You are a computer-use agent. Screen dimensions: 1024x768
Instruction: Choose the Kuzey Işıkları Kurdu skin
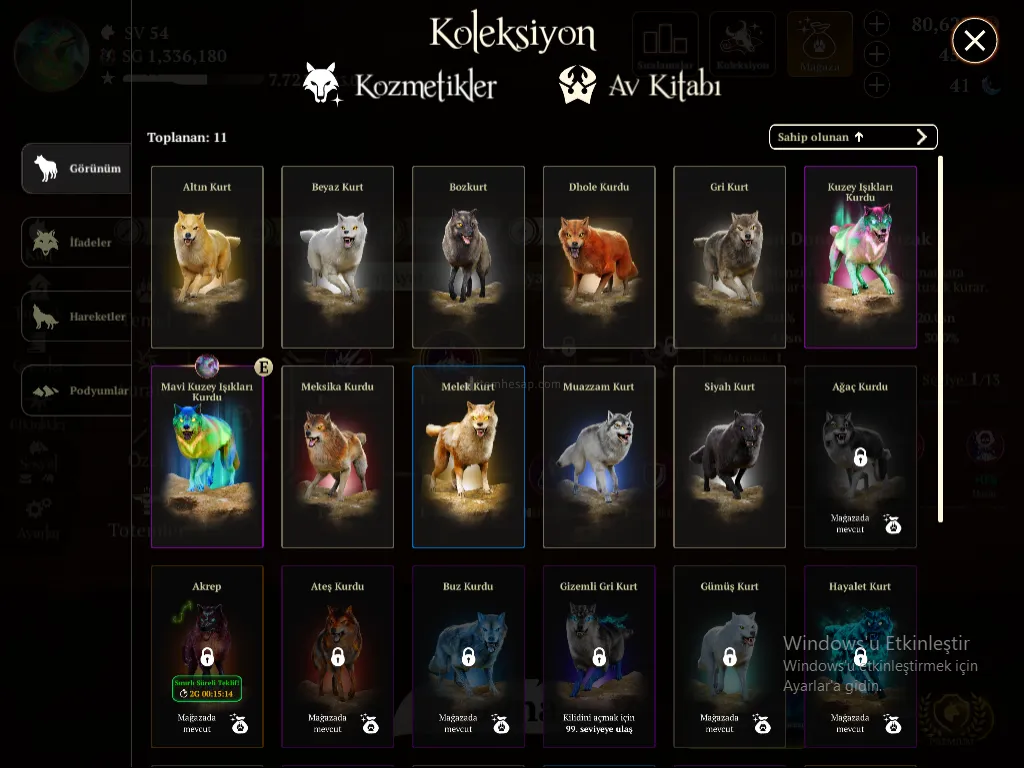pos(860,257)
